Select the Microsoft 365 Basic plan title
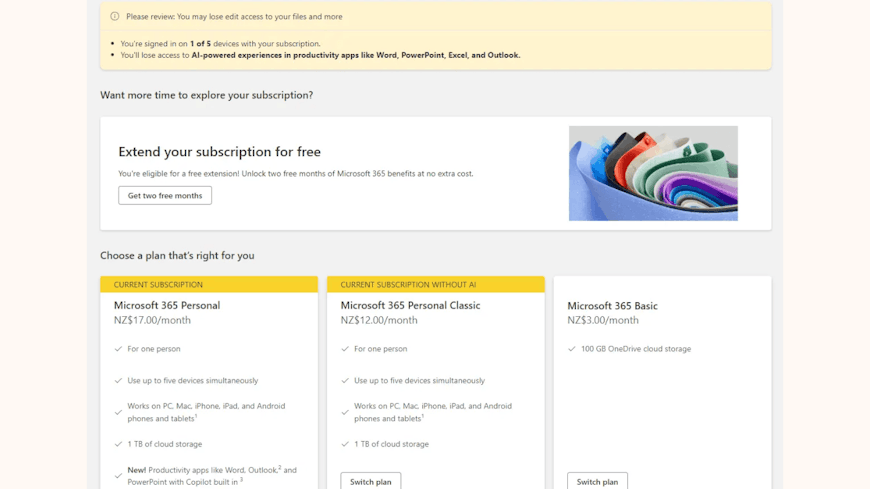 pos(613,306)
